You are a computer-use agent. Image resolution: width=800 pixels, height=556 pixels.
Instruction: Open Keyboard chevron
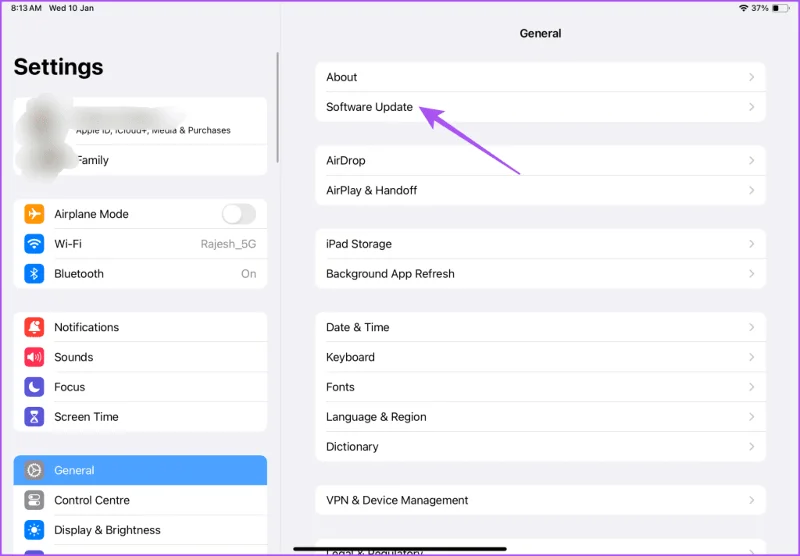click(x=752, y=357)
